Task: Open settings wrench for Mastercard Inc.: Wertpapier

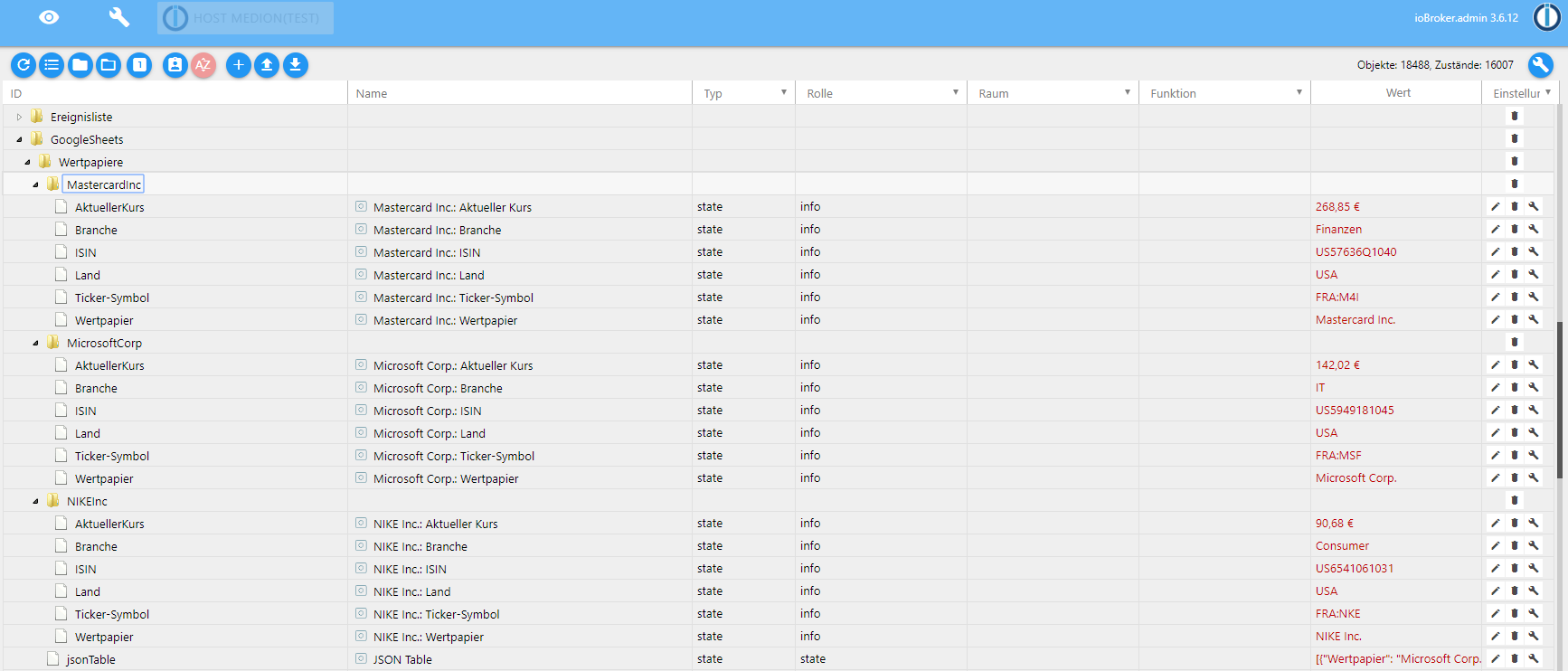Action: click(x=1534, y=319)
